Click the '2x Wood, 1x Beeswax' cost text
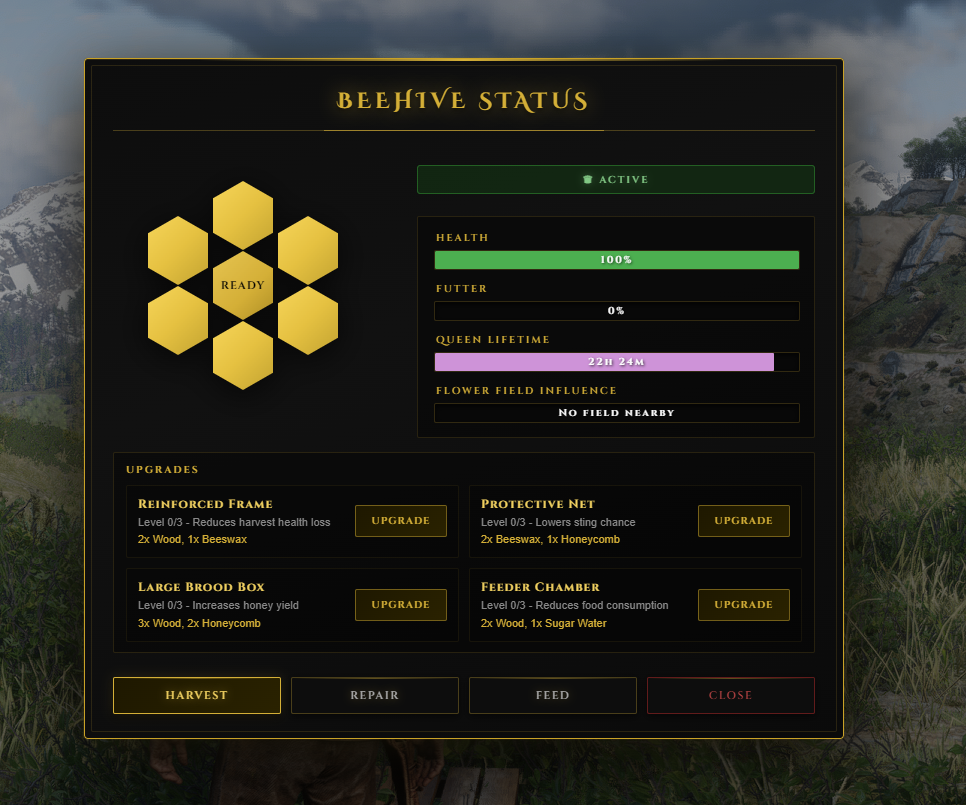The width and height of the screenshot is (966, 805). tap(192, 540)
